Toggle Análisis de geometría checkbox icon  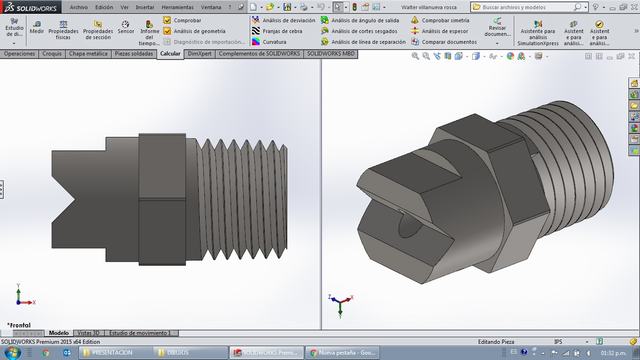(x=167, y=31)
